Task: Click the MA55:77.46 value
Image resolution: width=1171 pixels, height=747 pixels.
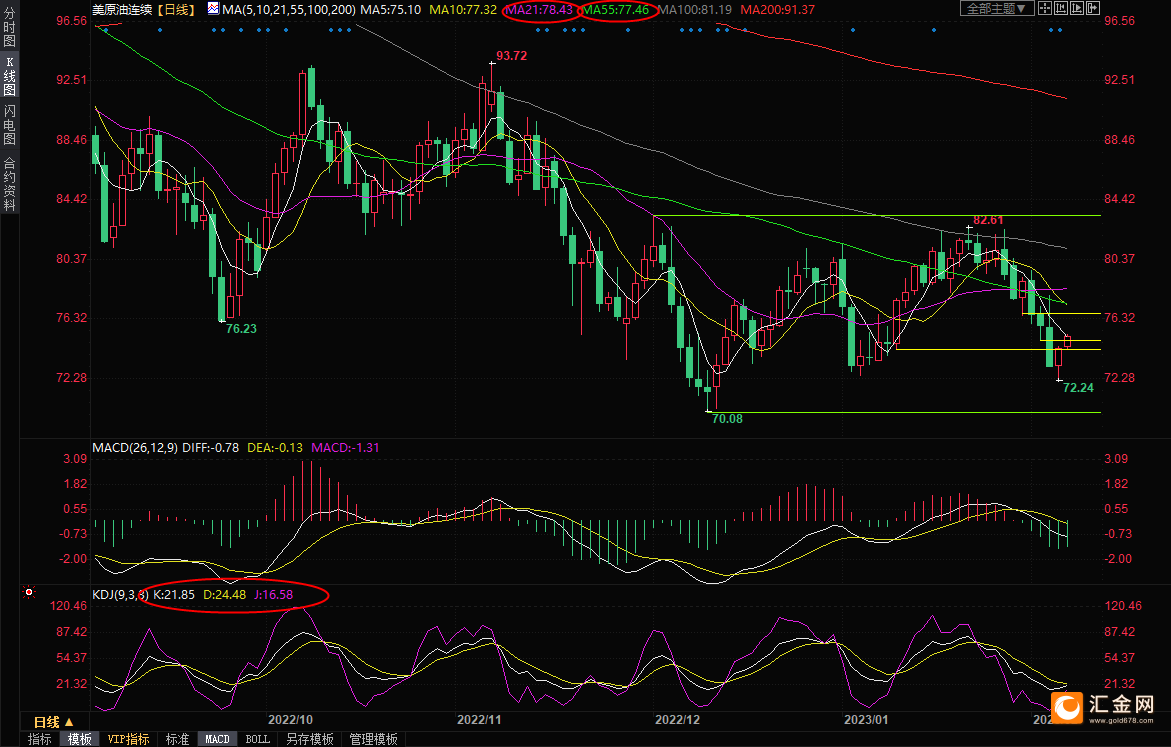Action: [616, 10]
